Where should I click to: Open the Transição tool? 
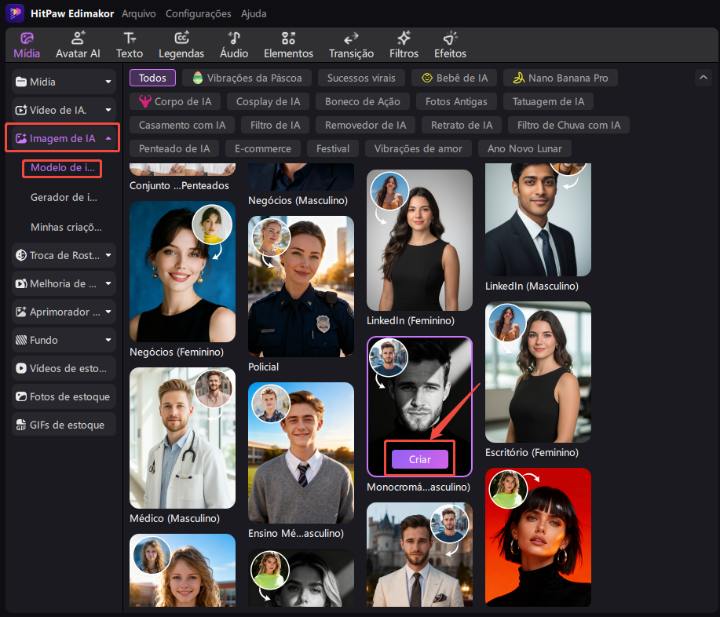pyautogui.click(x=351, y=44)
